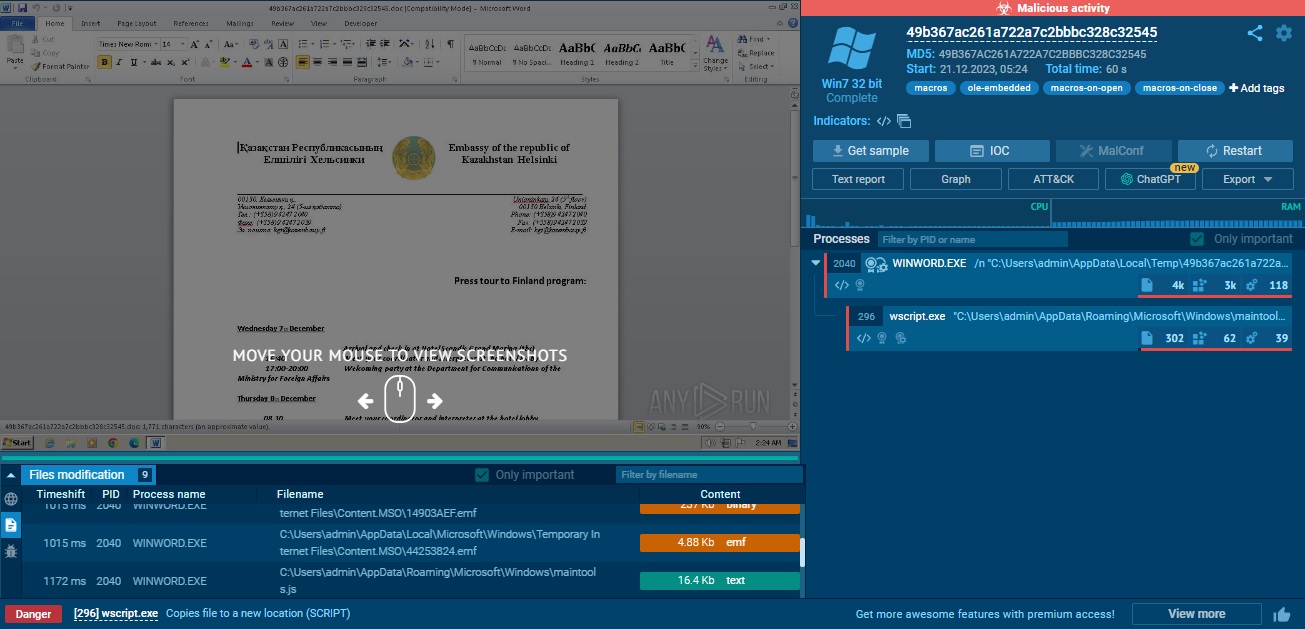Click wscript.exe script code indicator icon
1305x629 pixels.
tap(864, 338)
